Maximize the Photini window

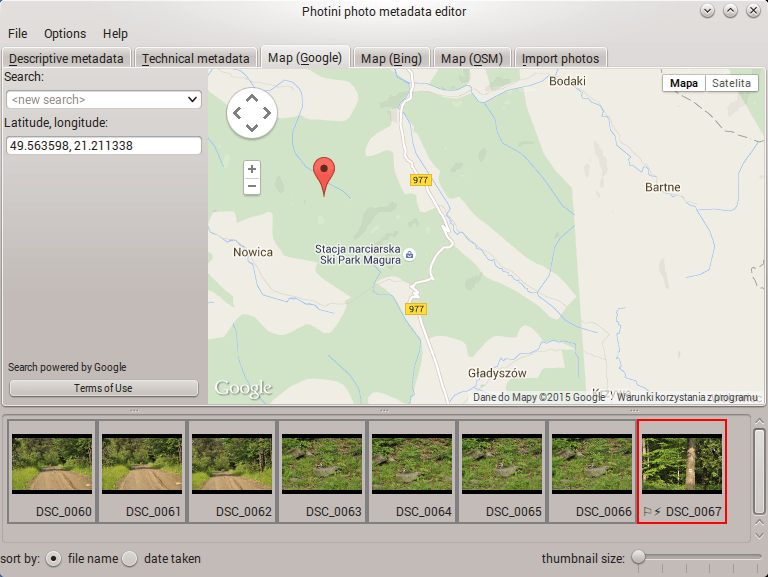730,10
